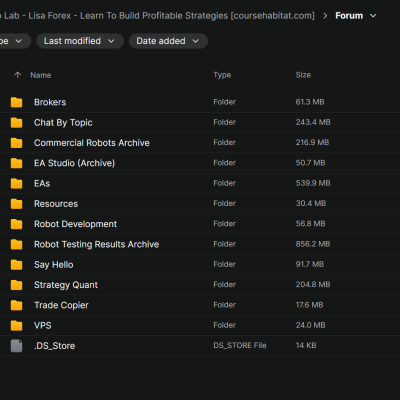Image resolution: width=400 pixels, height=400 pixels.
Task: Click the 24.0 MB size value
Action: (310, 325)
